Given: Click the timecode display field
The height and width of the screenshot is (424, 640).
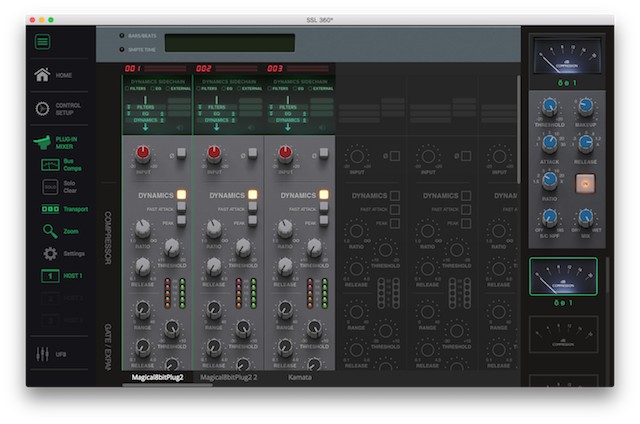Looking at the screenshot, I should click(229, 43).
